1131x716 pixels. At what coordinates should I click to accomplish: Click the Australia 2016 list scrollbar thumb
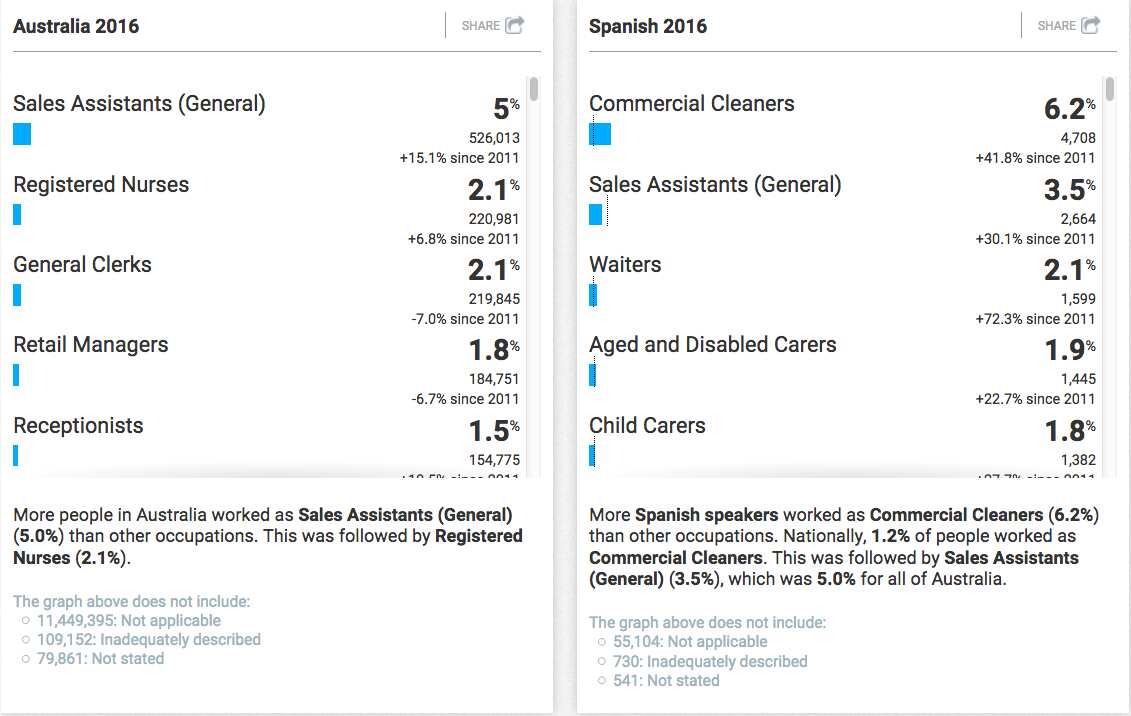[x=534, y=89]
